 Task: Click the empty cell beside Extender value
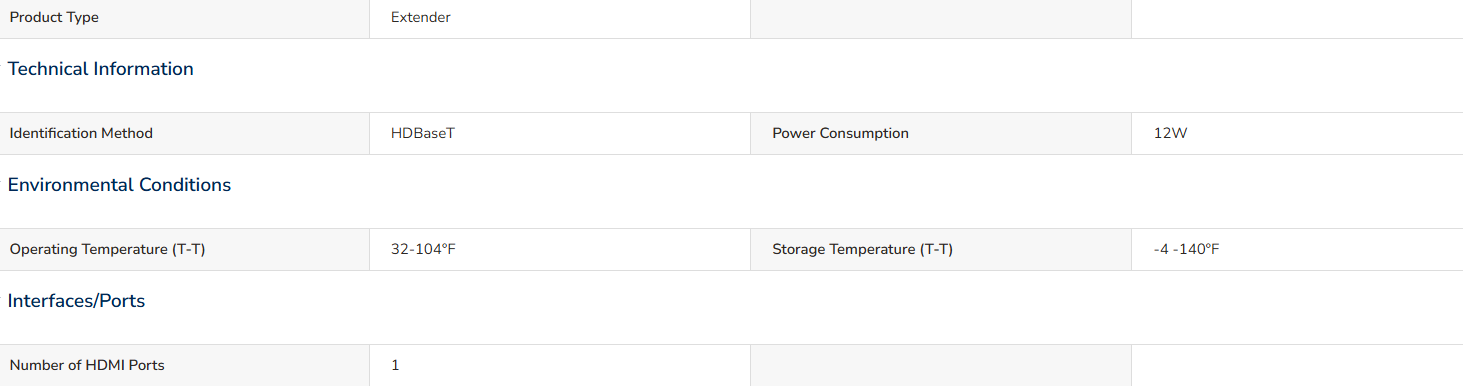click(x=941, y=18)
